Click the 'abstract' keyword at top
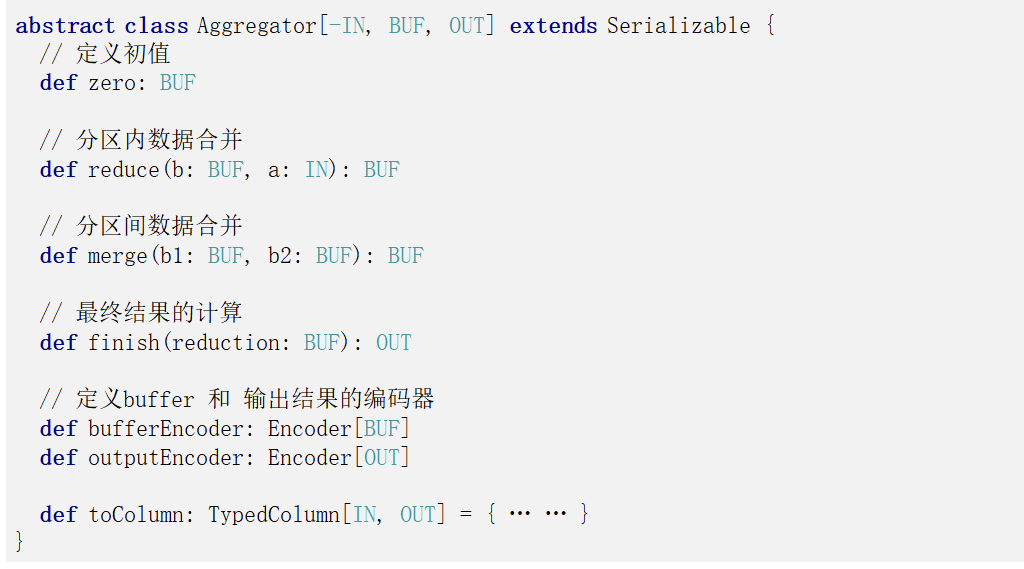This screenshot has height=569, width=1024. [65, 25]
